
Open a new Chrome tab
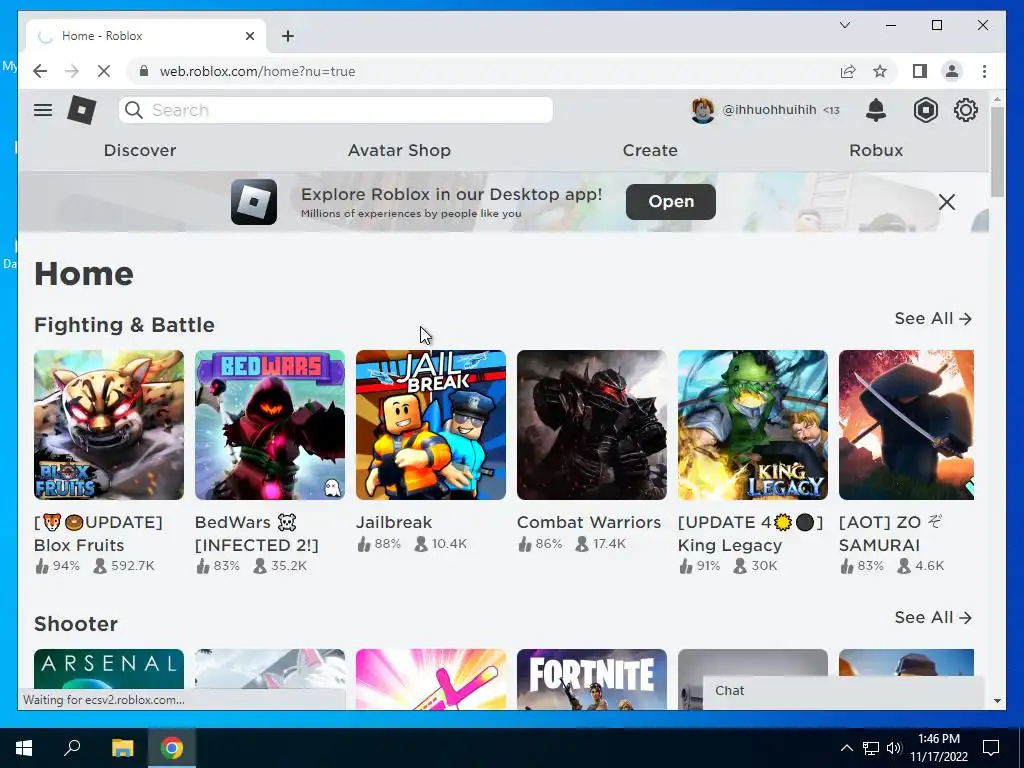point(288,36)
